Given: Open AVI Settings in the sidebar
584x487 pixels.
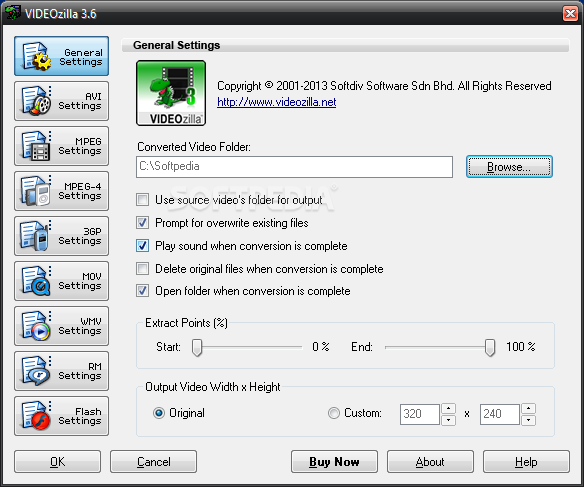Looking at the screenshot, I should click(61, 101).
